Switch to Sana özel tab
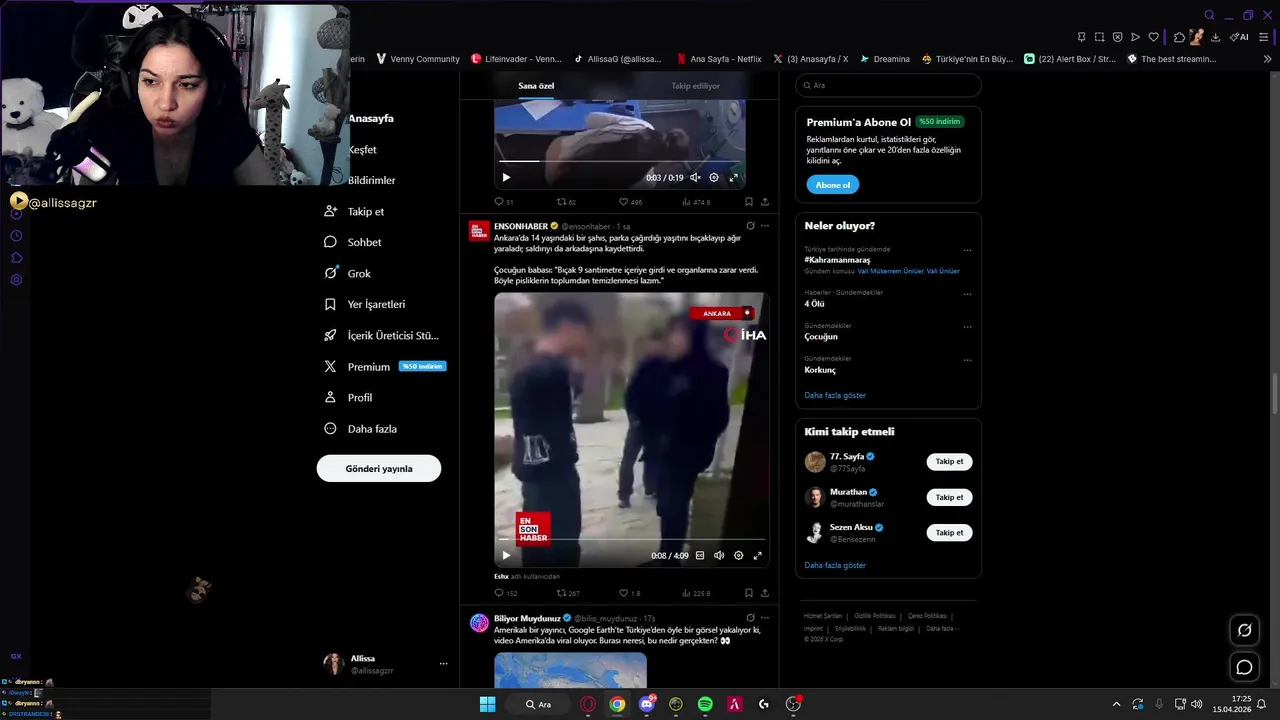 coord(536,86)
